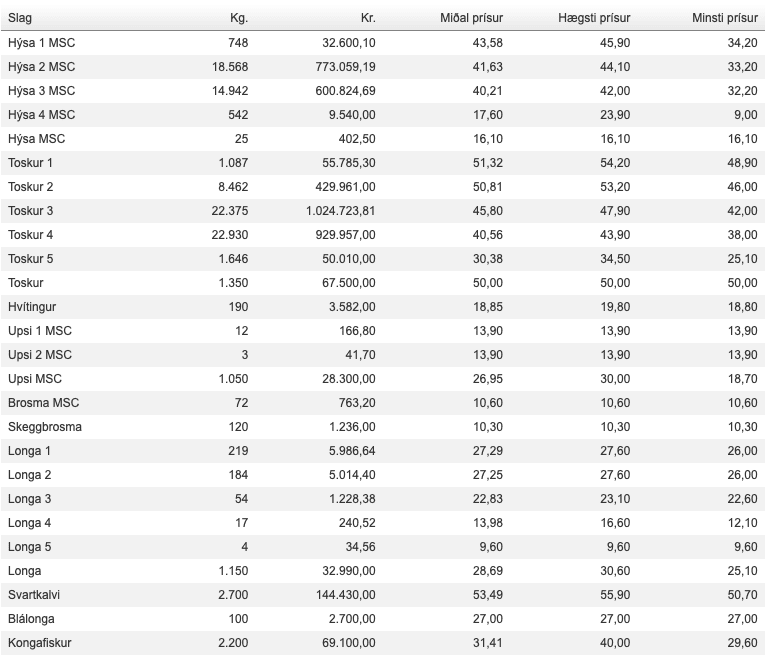This screenshot has width=774, height=663.
Task: Click the Brosma MSC row label
Action: point(43,402)
